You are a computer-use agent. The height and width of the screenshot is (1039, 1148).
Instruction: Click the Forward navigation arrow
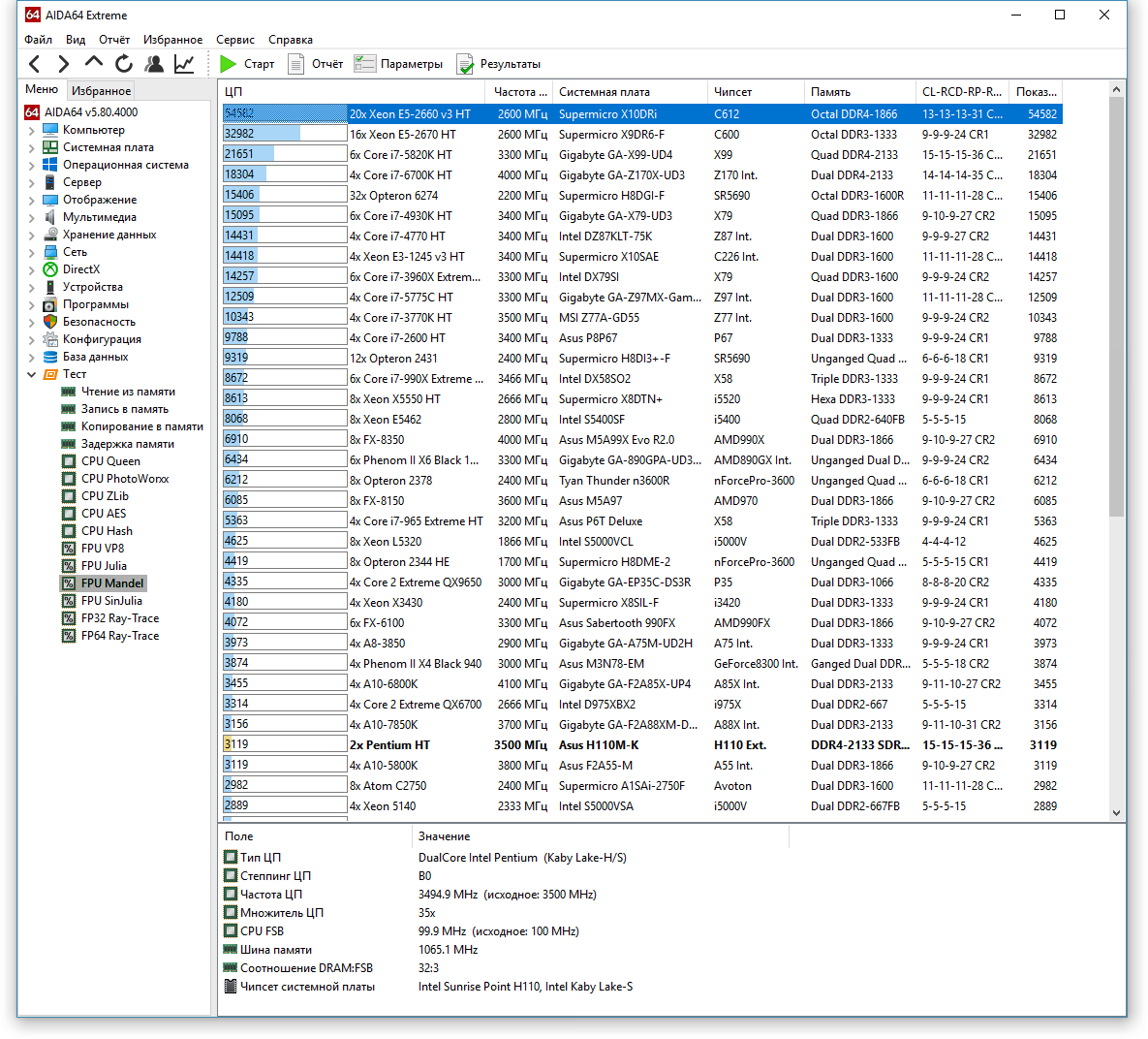click(64, 65)
